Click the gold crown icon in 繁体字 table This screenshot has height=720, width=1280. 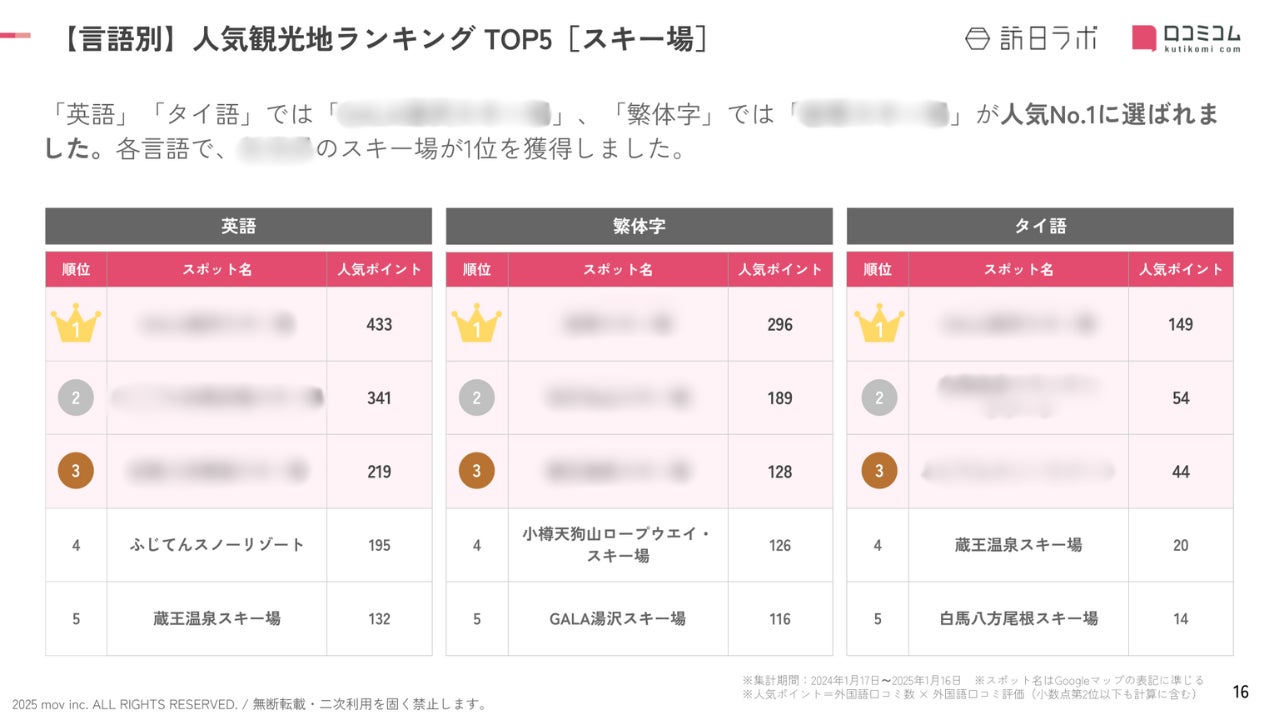(476, 324)
